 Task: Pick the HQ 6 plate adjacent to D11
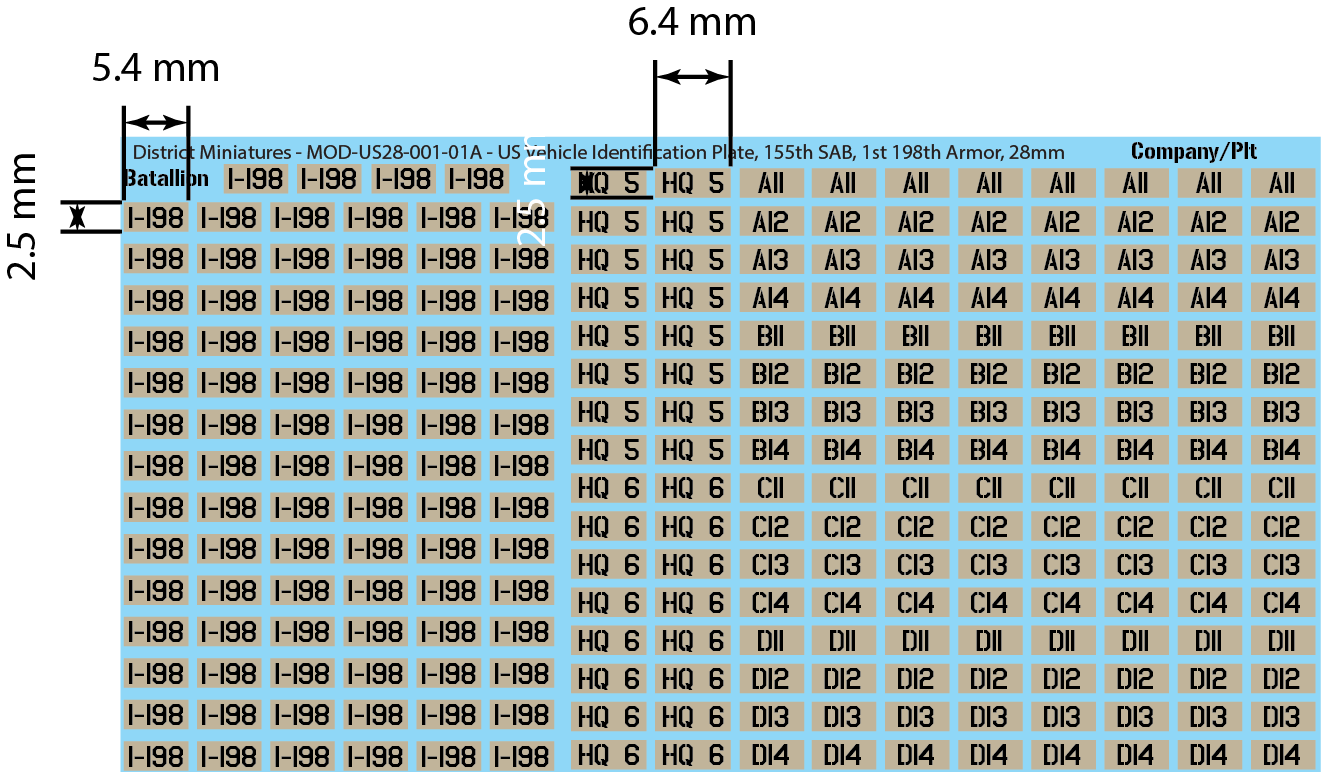point(692,640)
